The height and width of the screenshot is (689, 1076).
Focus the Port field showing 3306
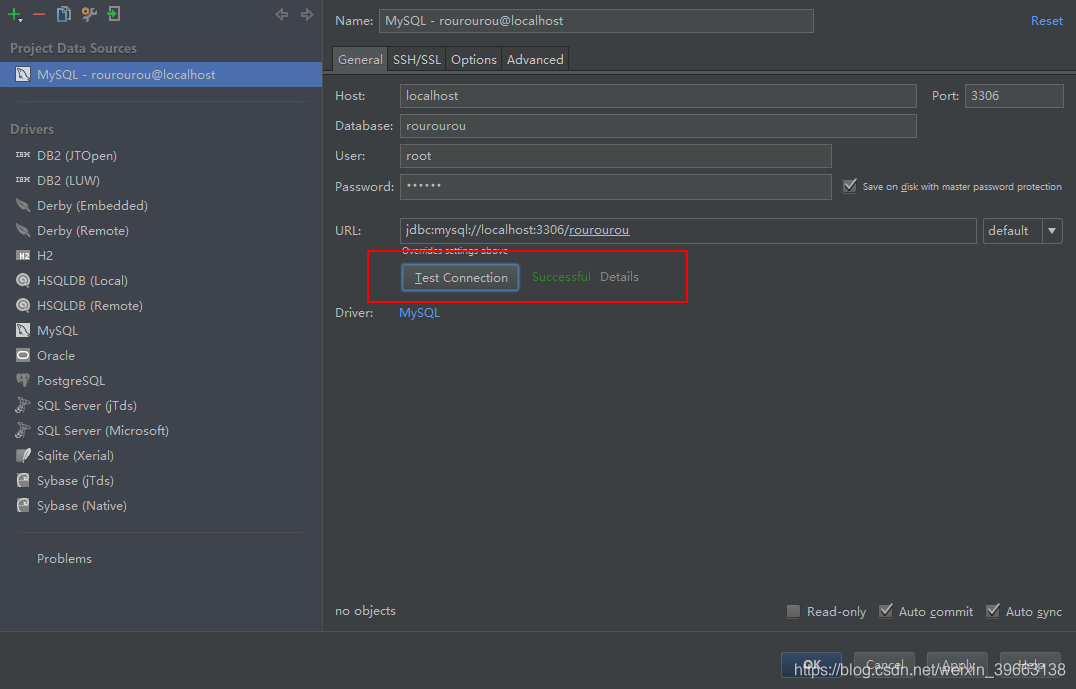[x=1014, y=95]
